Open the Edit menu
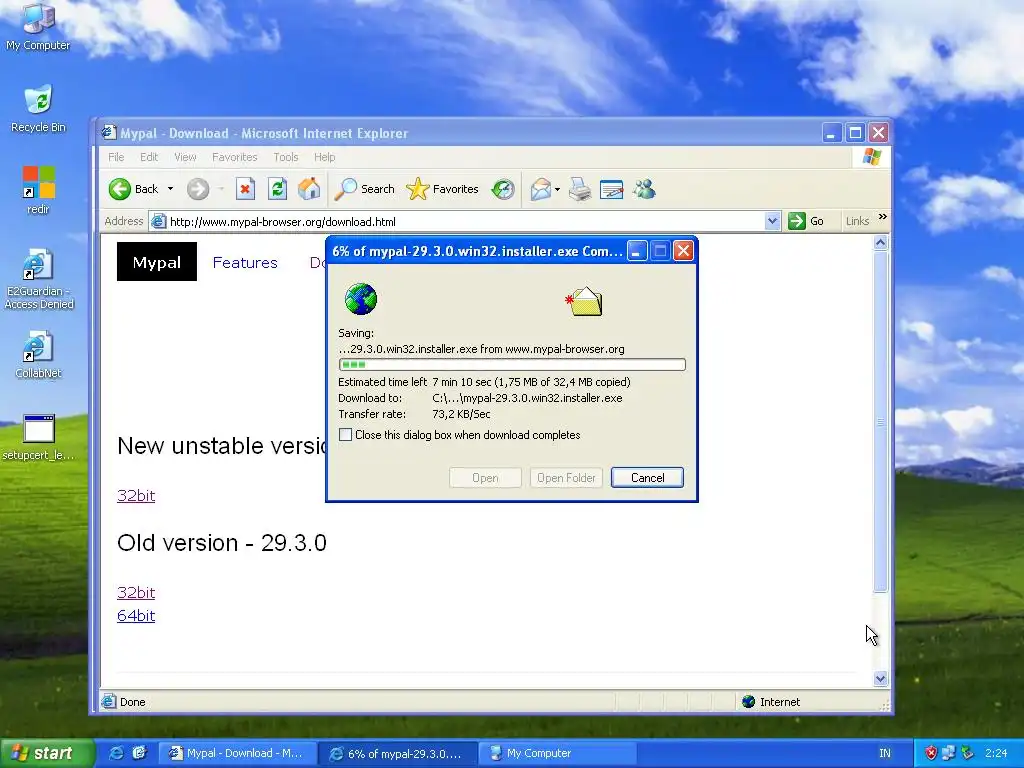The width and height of the screenshot is (1024, 768). 149,157
